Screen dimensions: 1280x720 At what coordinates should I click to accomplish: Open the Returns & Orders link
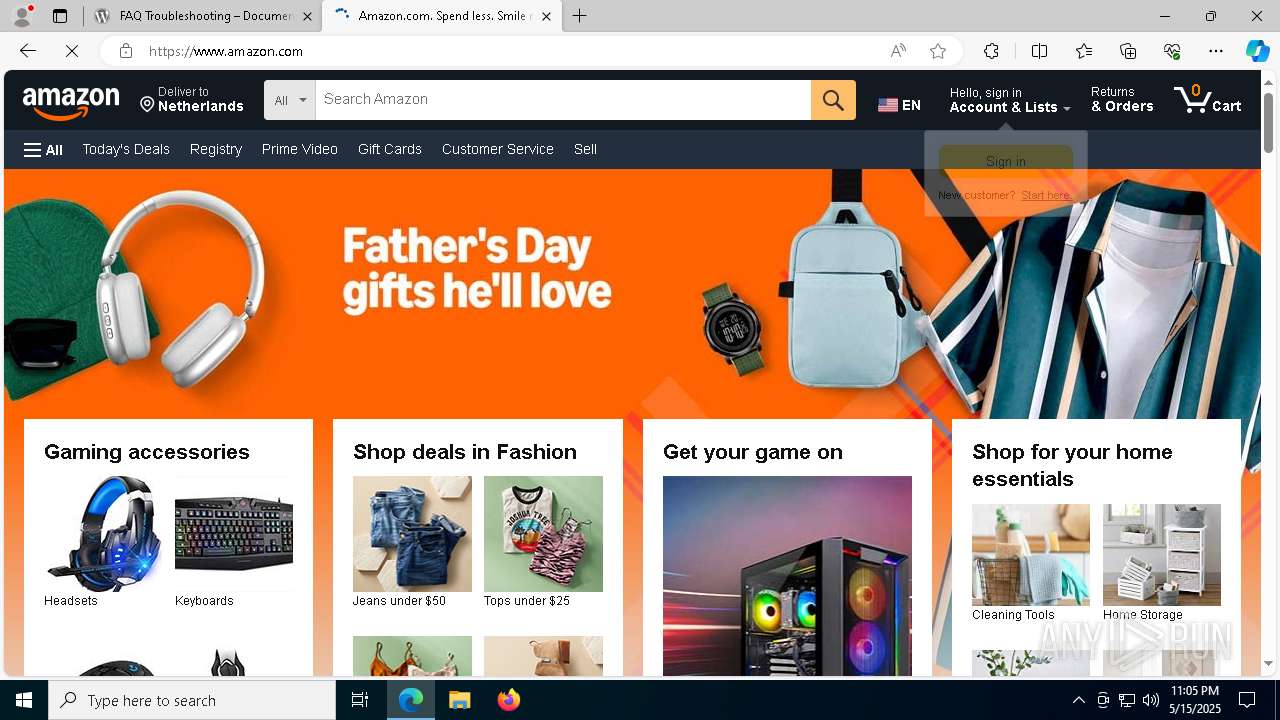(1122, 99)
